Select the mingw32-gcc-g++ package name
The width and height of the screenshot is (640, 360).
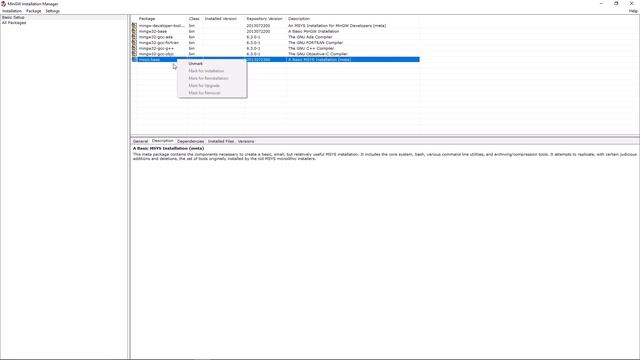(156, 48)
